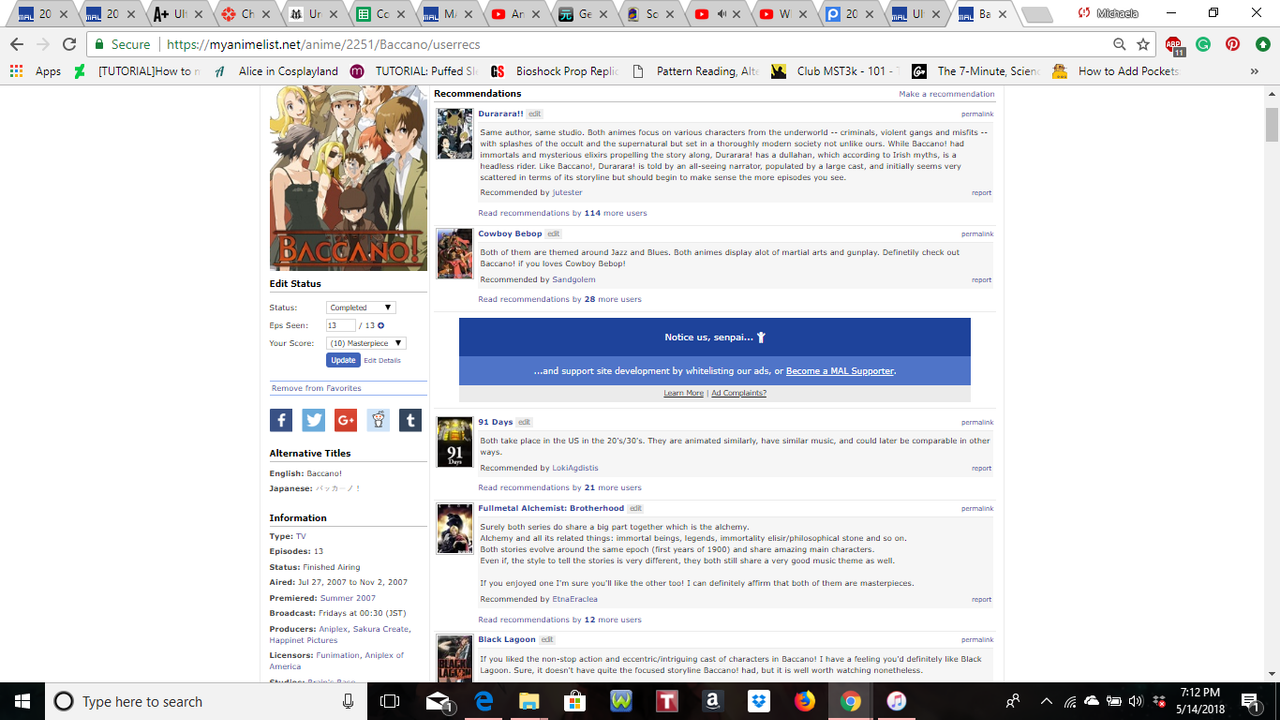Open Dropbox from the taskbar
The height and width of the screenshot is (720, 1280).
759,701
